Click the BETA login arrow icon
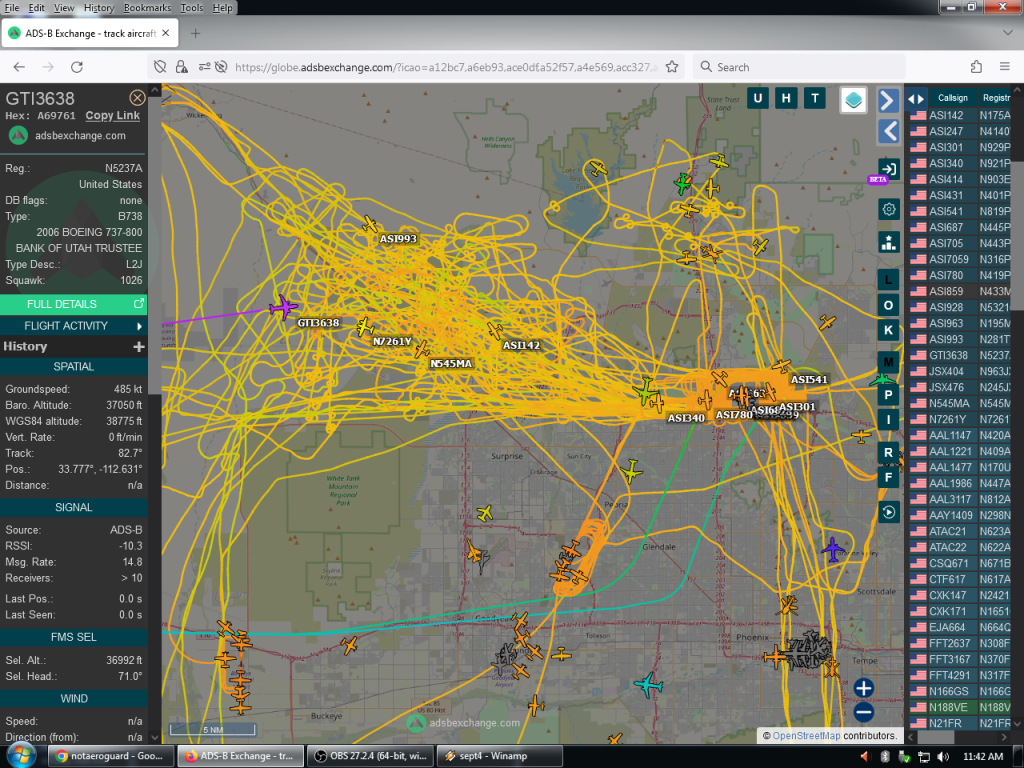This screenshot has height=768, width=1024. pos(888,168)
